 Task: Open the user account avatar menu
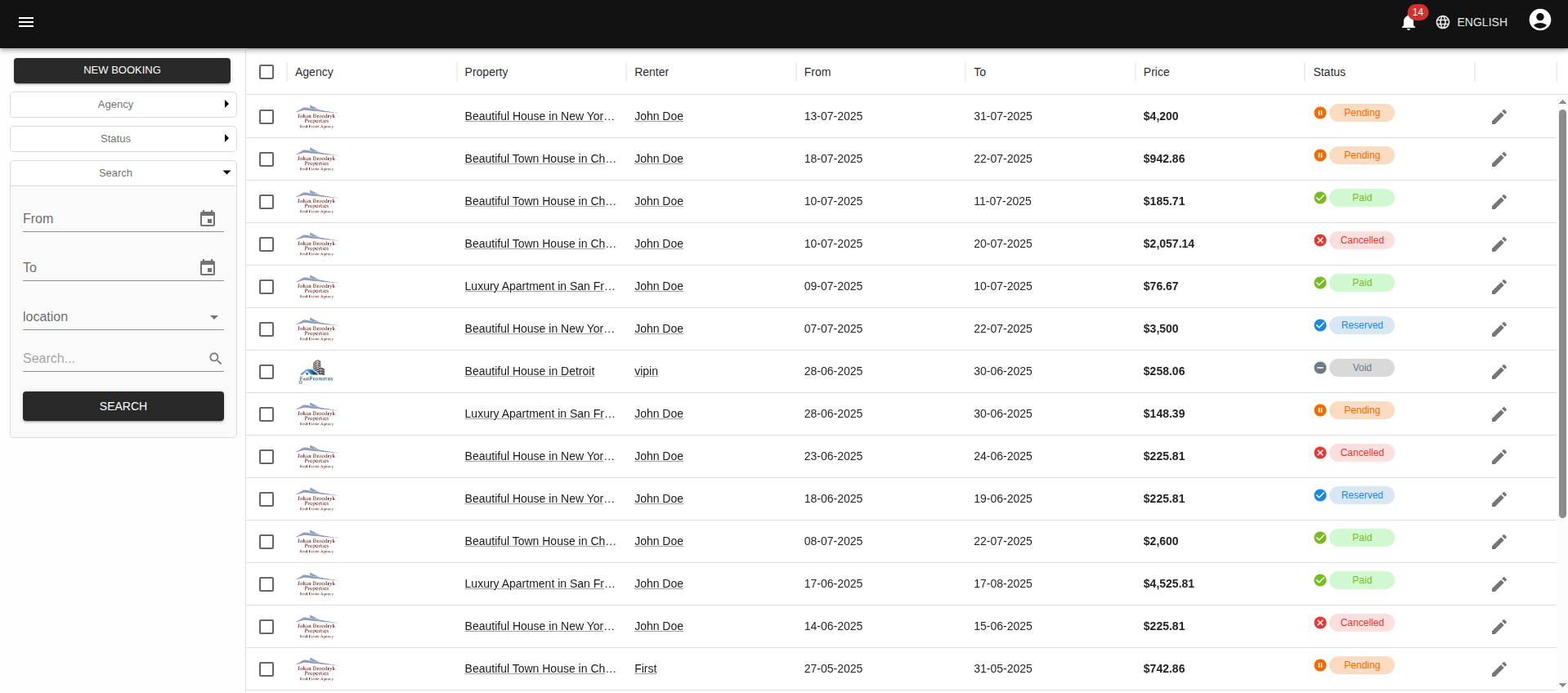[x=1539, y=20]
